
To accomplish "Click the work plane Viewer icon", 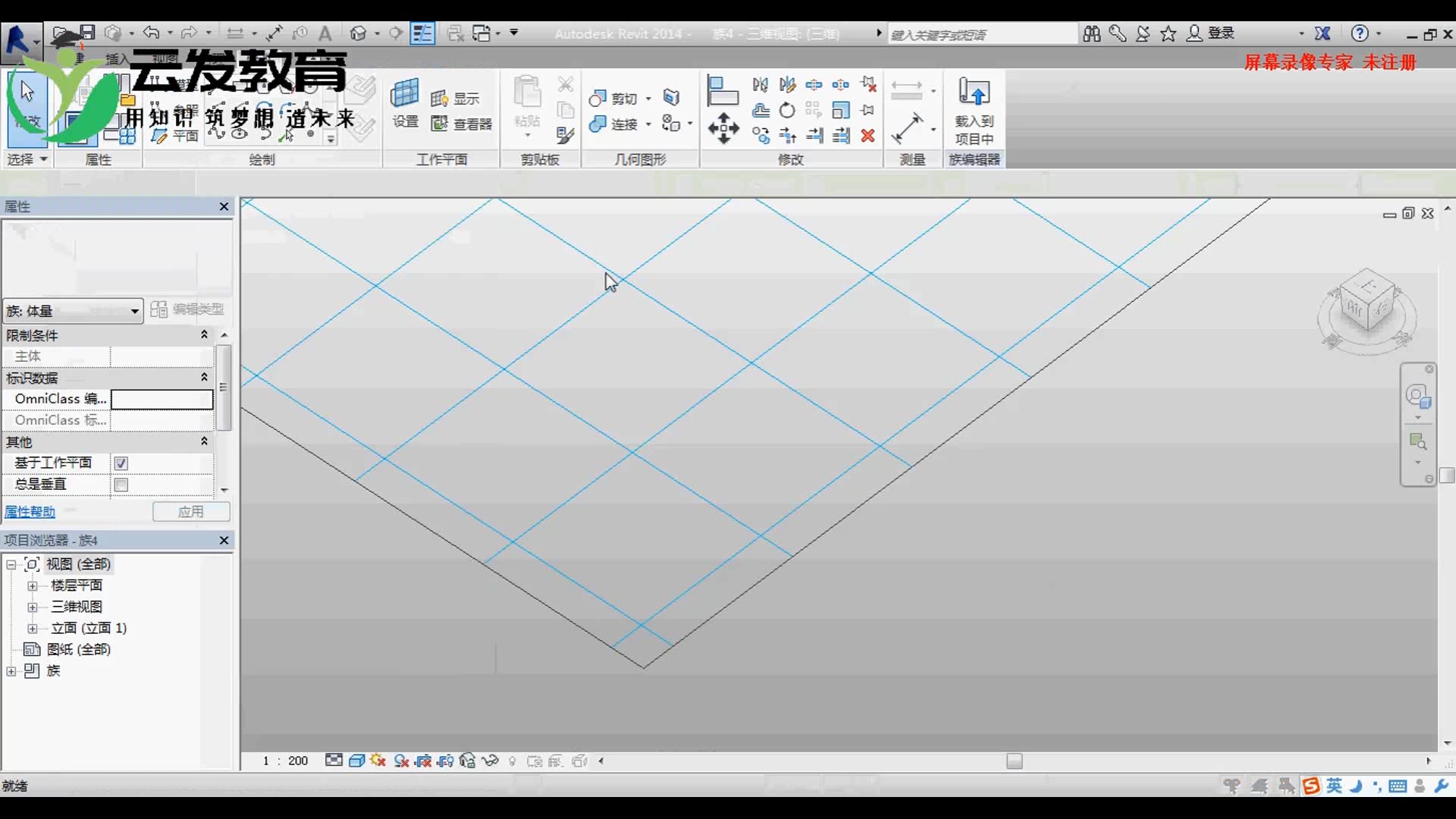I will (x=461, y=124).
